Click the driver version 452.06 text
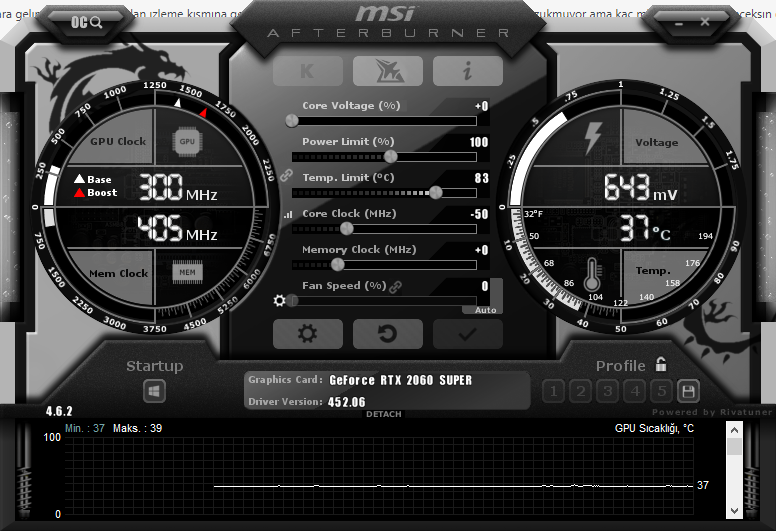This screenshot has width=776, height=531. [x=346, y=402]
